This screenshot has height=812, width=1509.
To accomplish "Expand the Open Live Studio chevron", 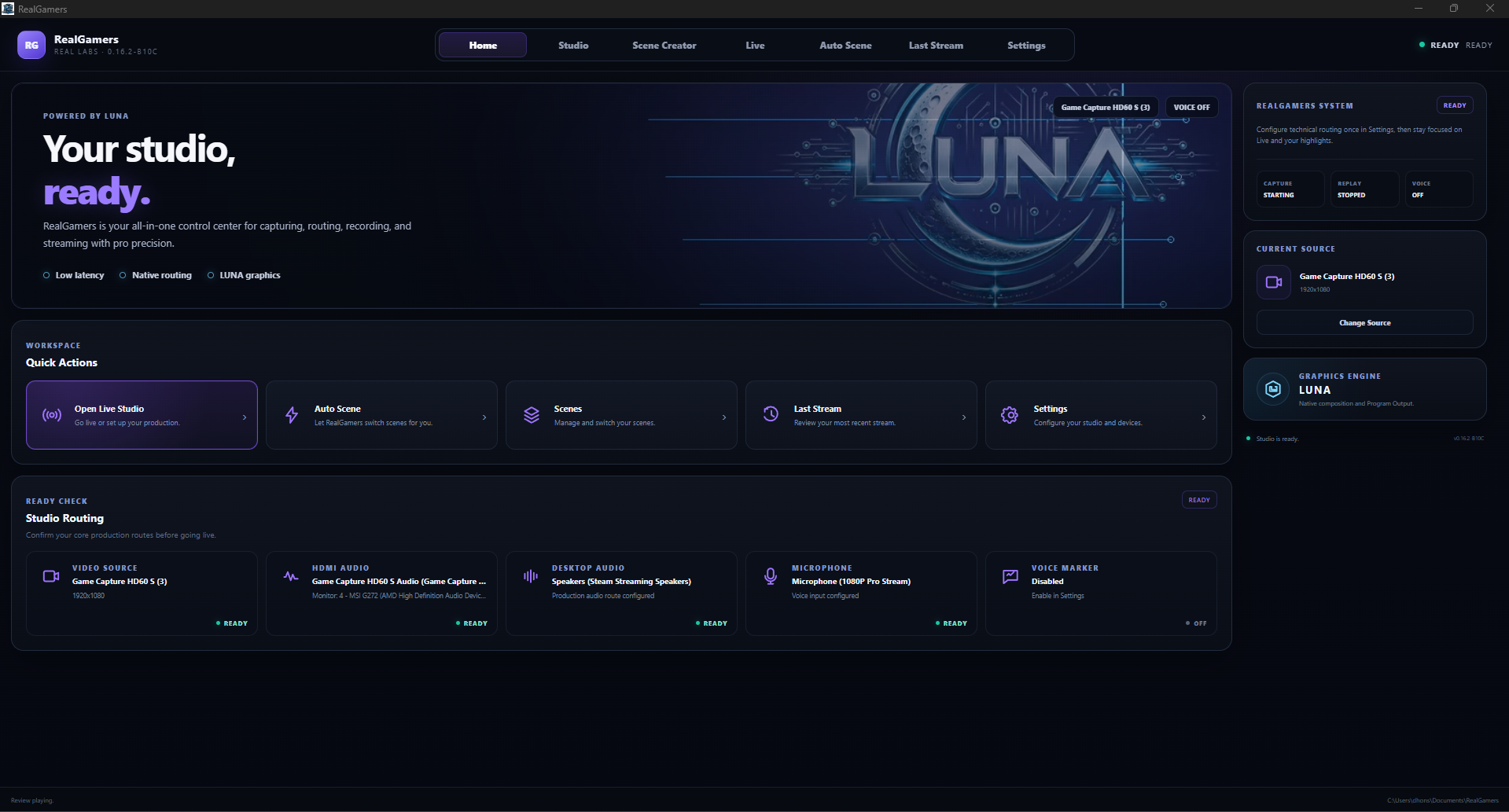I will (245, 417).
